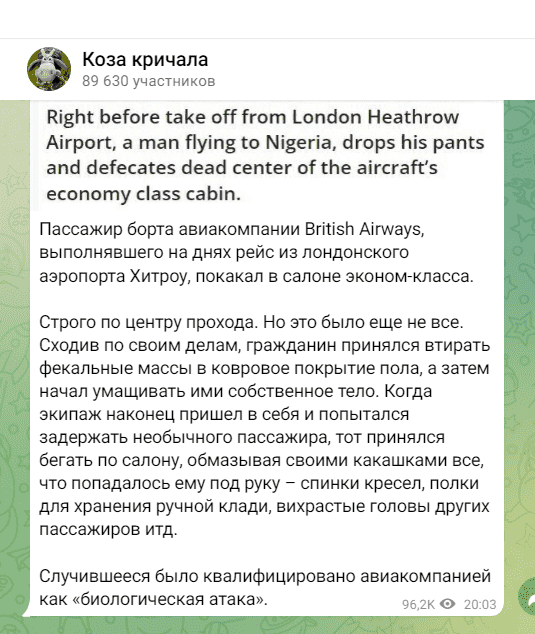Viewport: 535px width, 634px height.
Task: Open the English headline screenshot image
Action: pos(267,155)
